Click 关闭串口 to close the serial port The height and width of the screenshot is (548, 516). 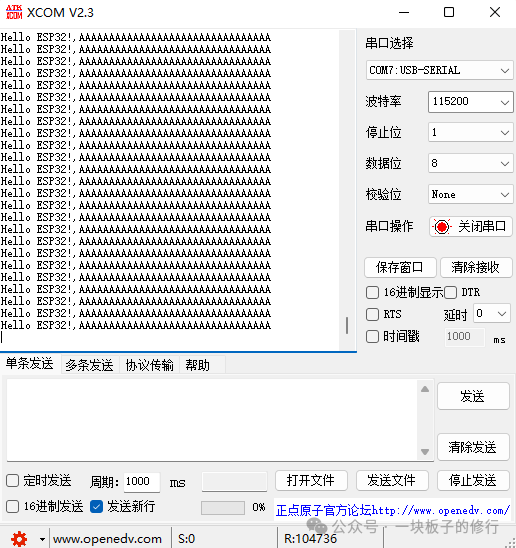[x=471, y=227]
